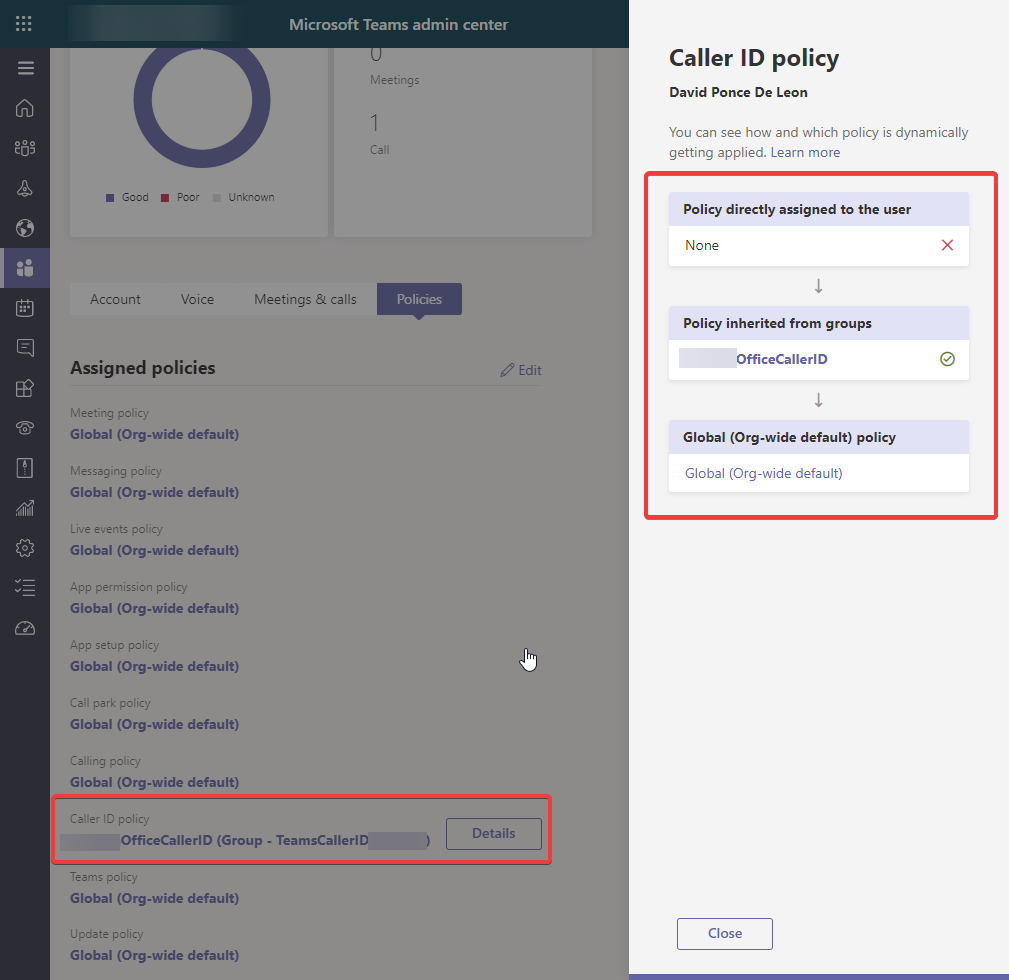Switch to the Voice tab

click(197, 299)
